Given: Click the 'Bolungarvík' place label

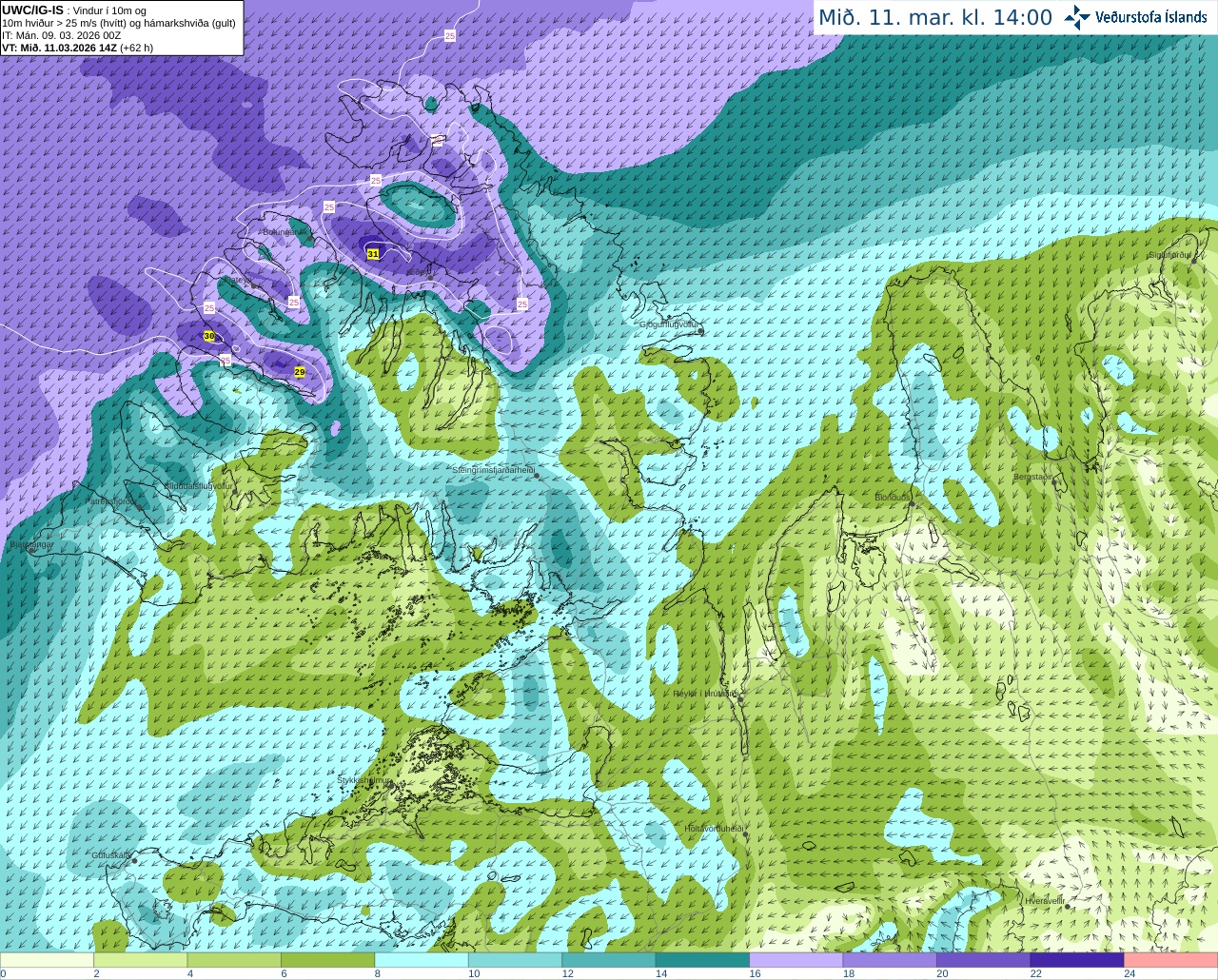Looking at the screenshot, I should [286, 231].
